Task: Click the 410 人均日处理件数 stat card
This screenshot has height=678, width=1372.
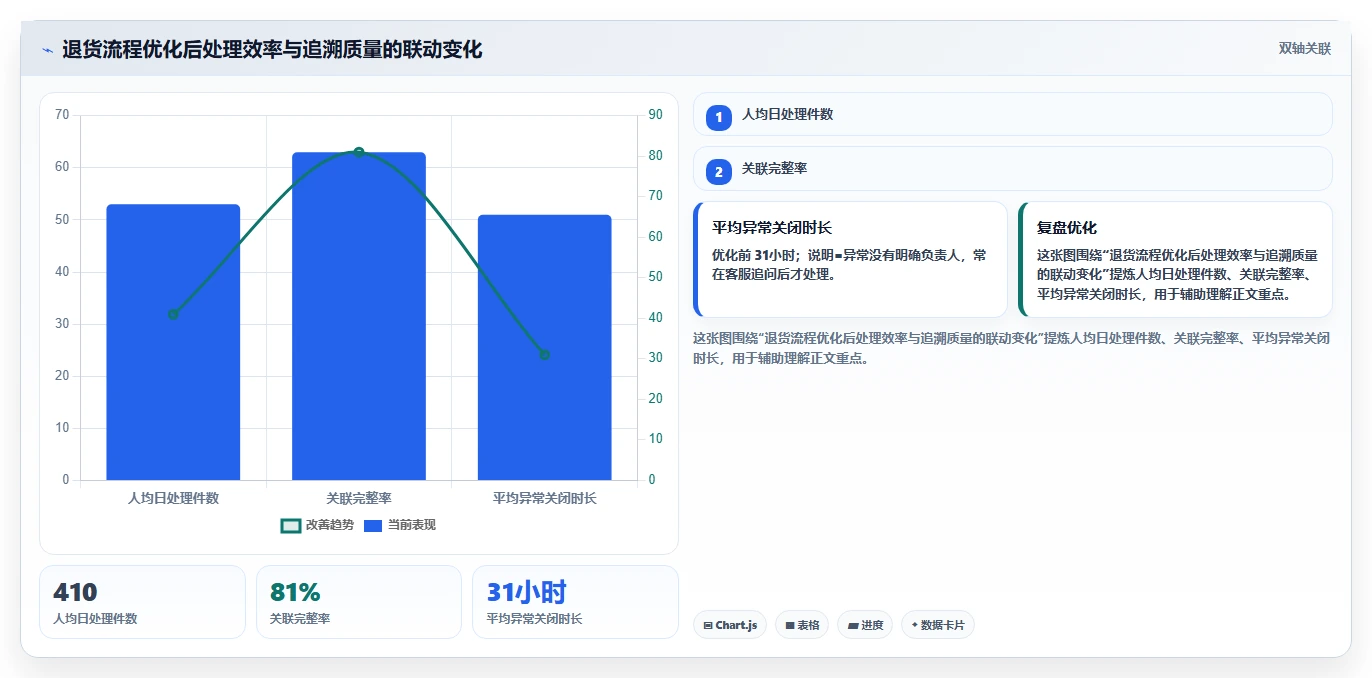Action: click(142, 602)
